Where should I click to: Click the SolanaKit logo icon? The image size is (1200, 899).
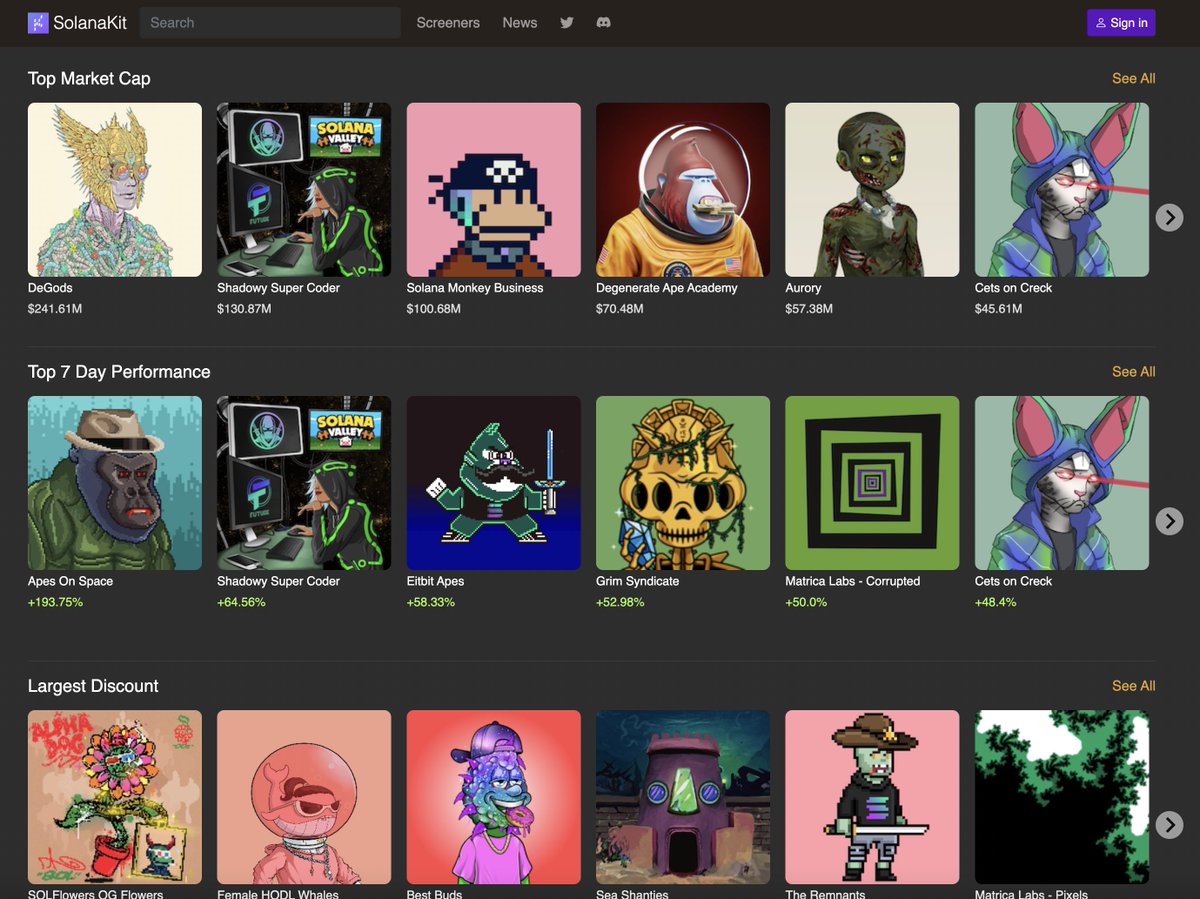[x=38, y=22]
